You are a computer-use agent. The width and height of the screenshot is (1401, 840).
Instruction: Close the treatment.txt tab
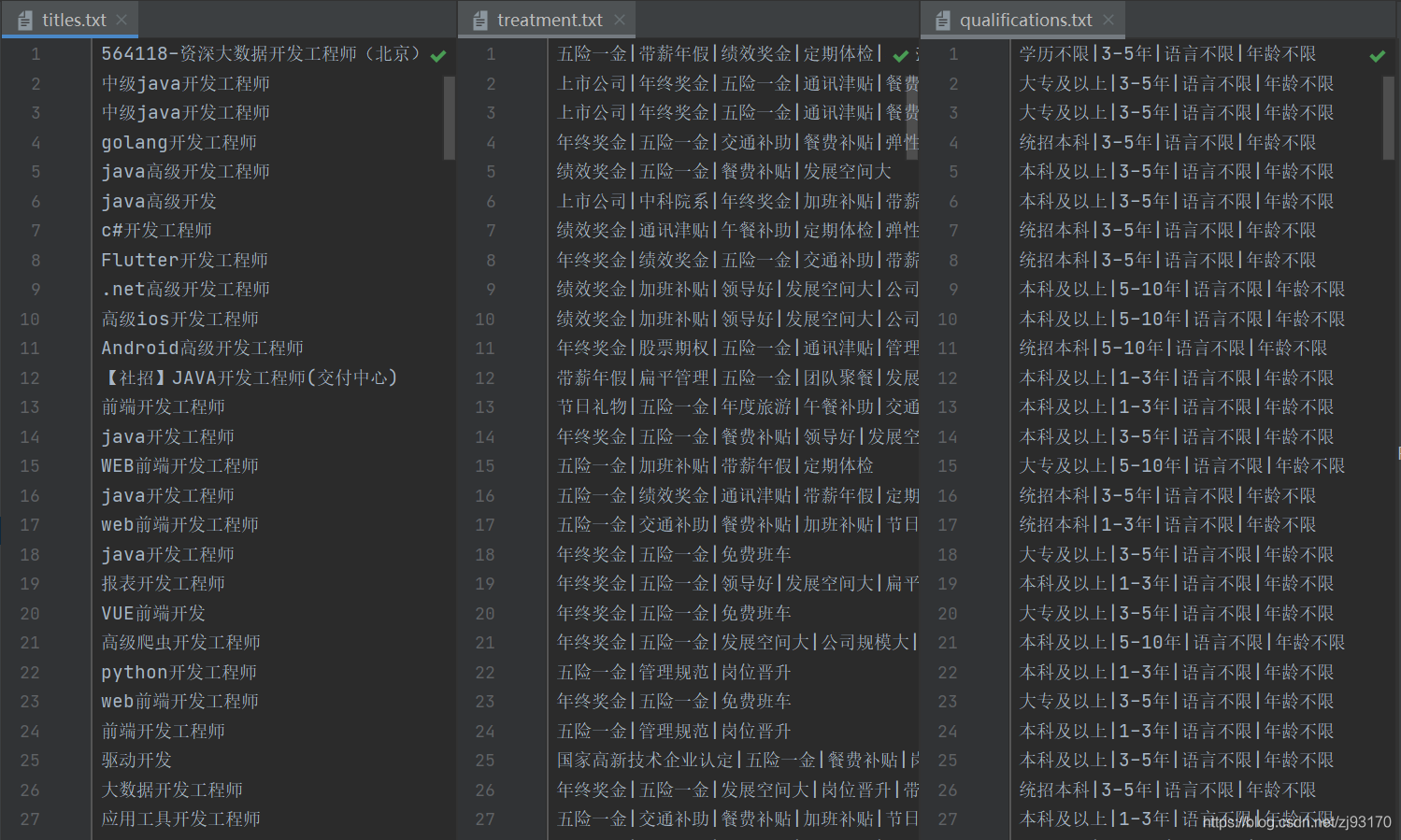(x=620, y=20)
